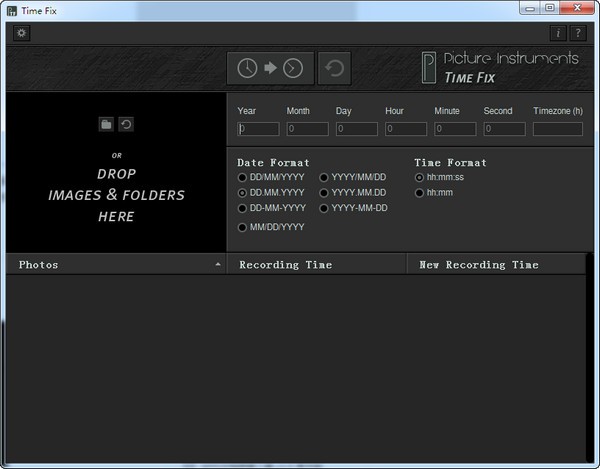Click the Recording Time column header

(316, 265)
